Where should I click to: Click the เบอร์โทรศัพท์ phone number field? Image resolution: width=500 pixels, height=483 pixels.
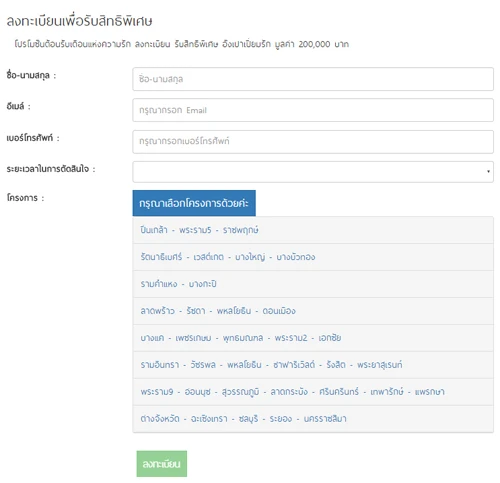313,142
